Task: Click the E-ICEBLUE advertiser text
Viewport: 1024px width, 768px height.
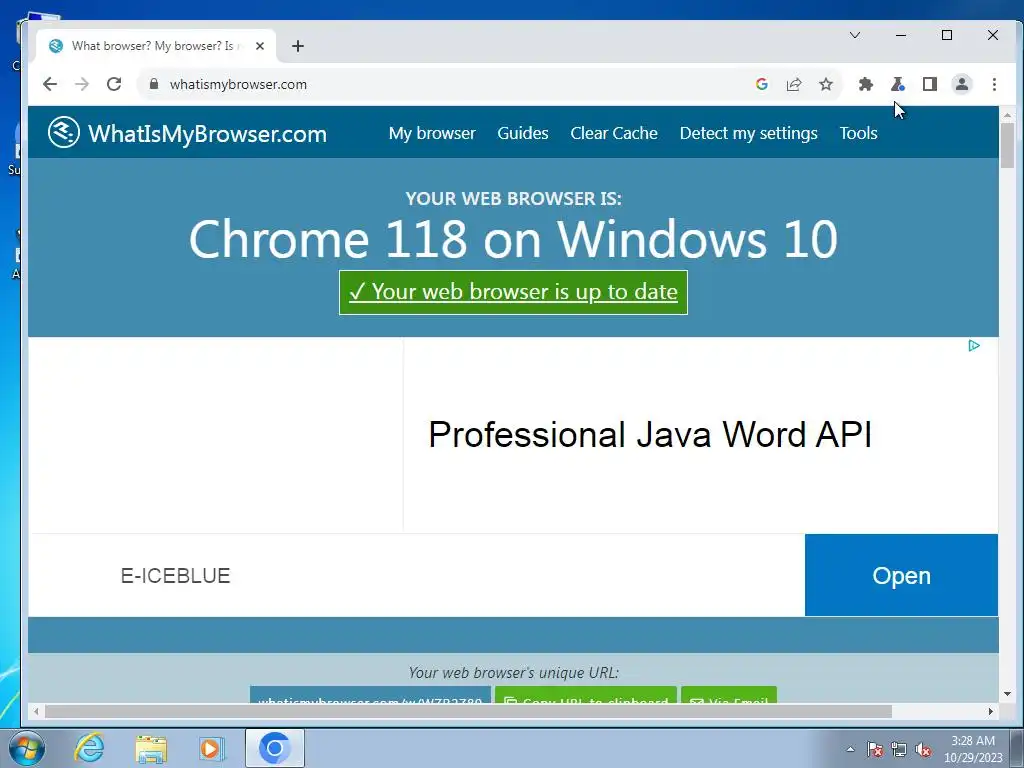Action: click(x=175, y=575)
